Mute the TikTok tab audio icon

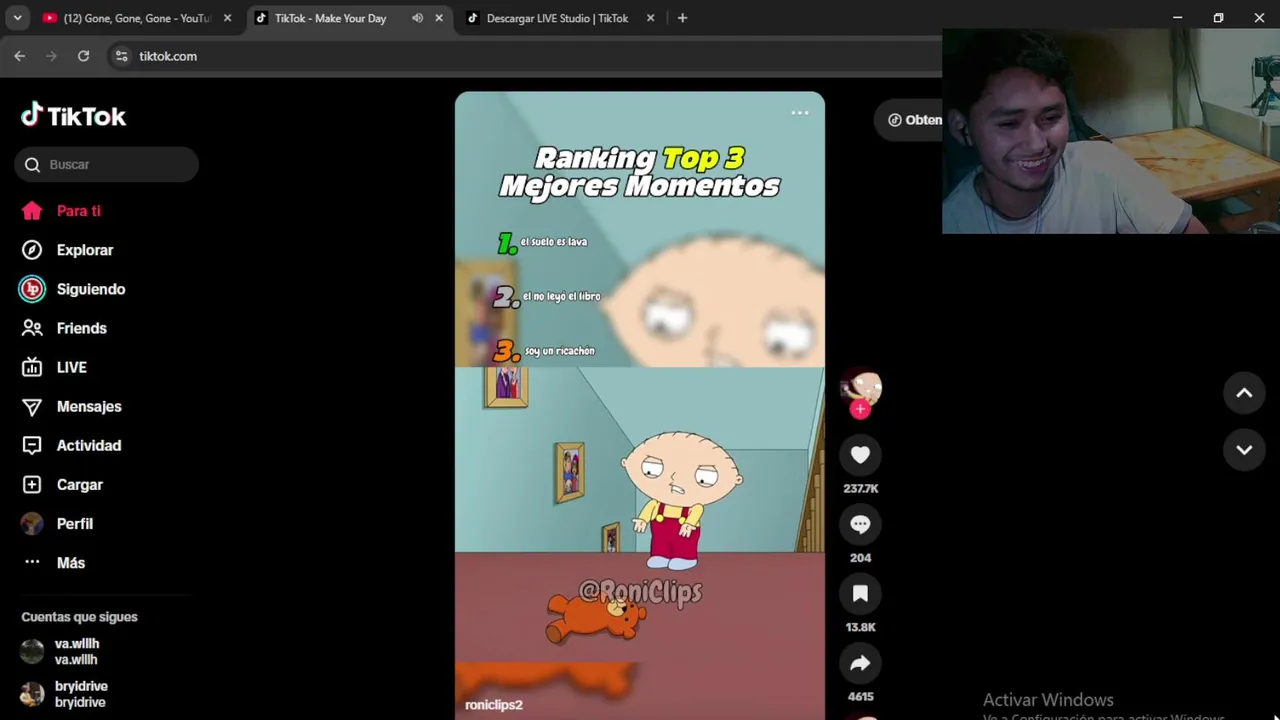tap(417, 18)
